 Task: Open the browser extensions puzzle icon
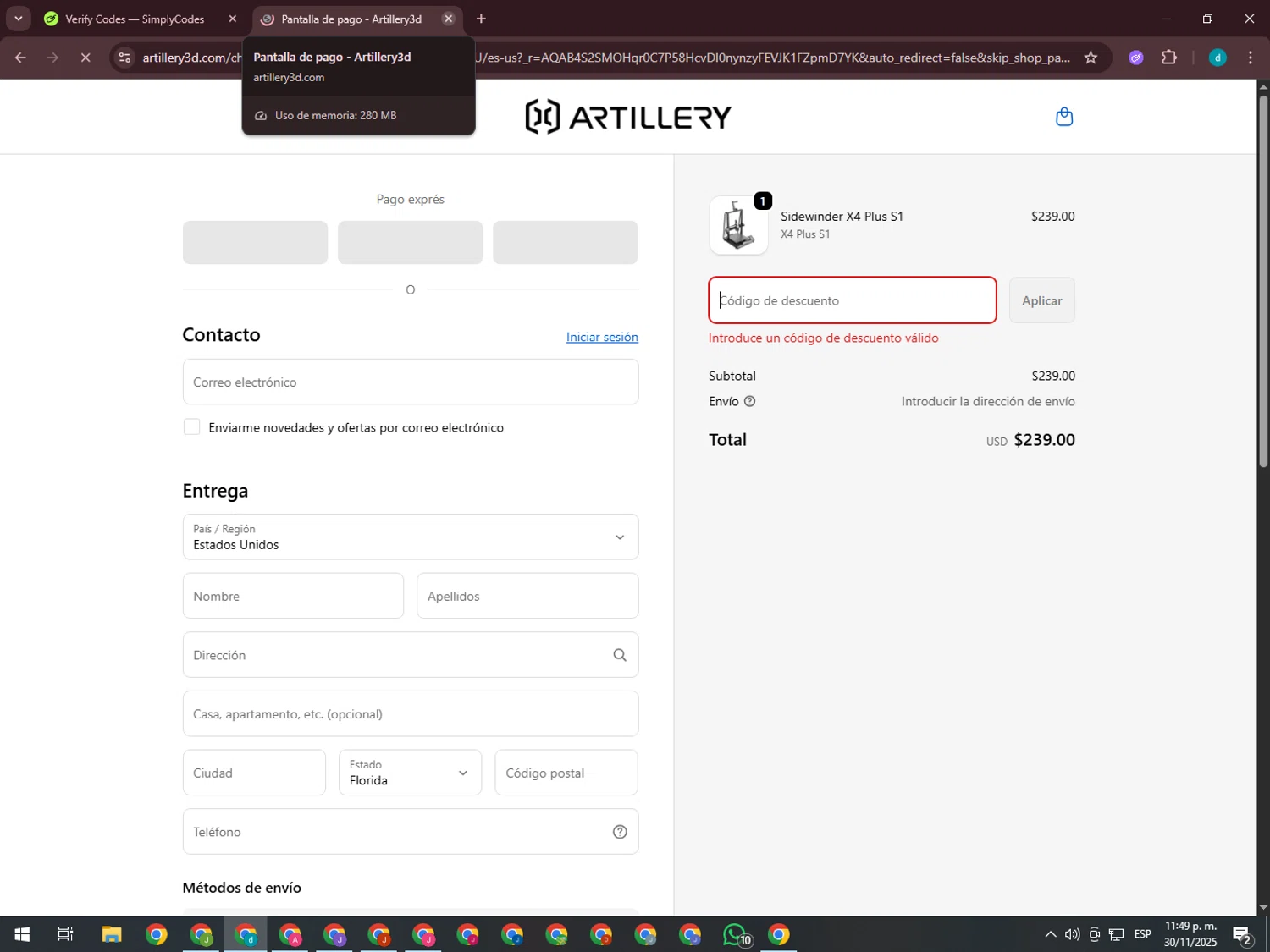pyautogui.click(x=1169, y=58)
